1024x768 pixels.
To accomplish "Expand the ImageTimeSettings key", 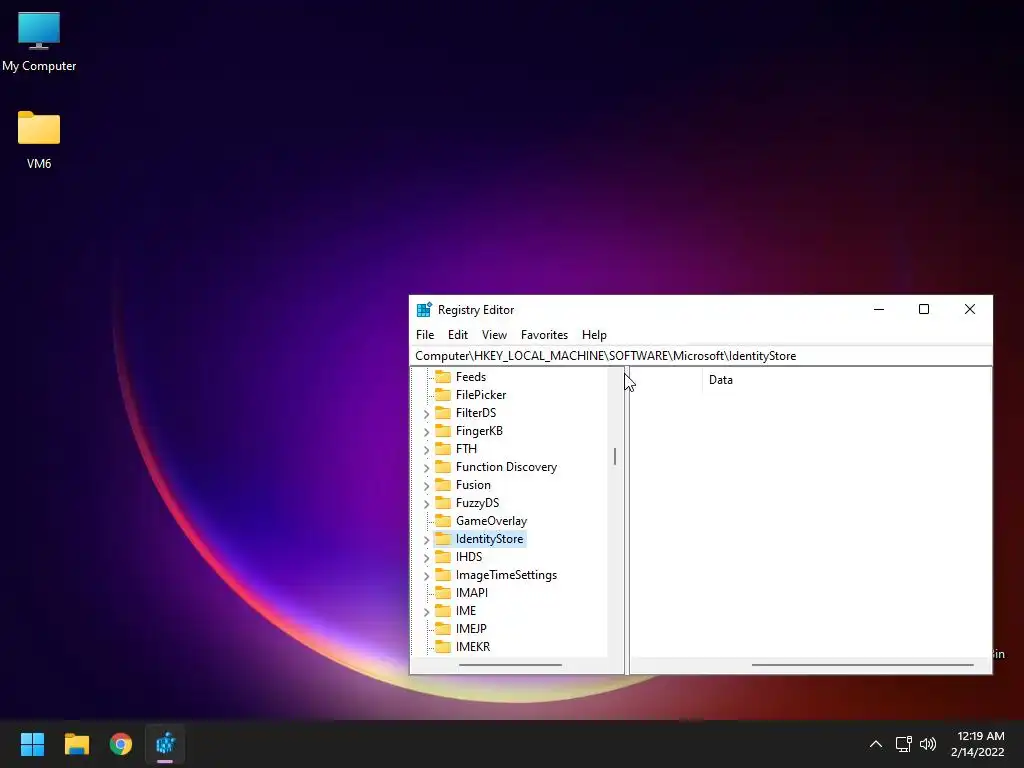I will 426,575.
